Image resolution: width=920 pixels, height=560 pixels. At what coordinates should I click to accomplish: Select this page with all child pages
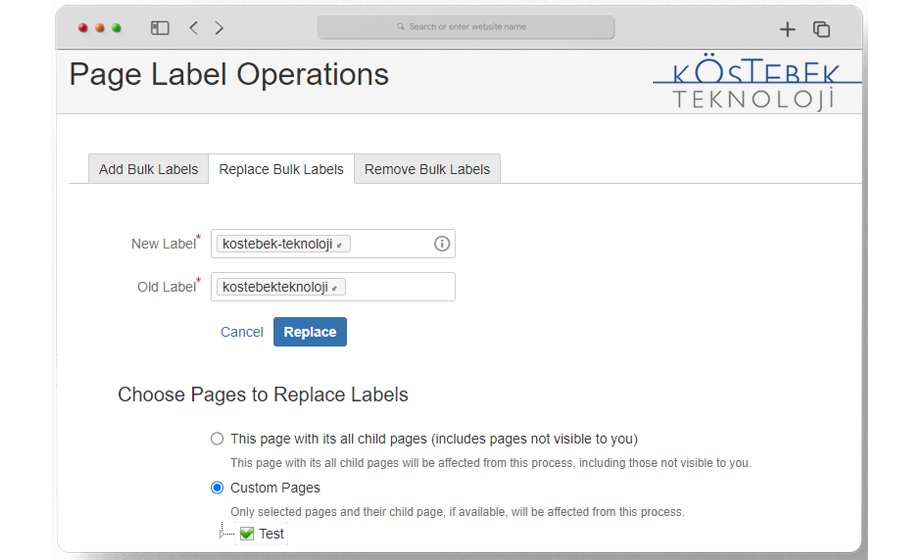click(x=217, y=439)
